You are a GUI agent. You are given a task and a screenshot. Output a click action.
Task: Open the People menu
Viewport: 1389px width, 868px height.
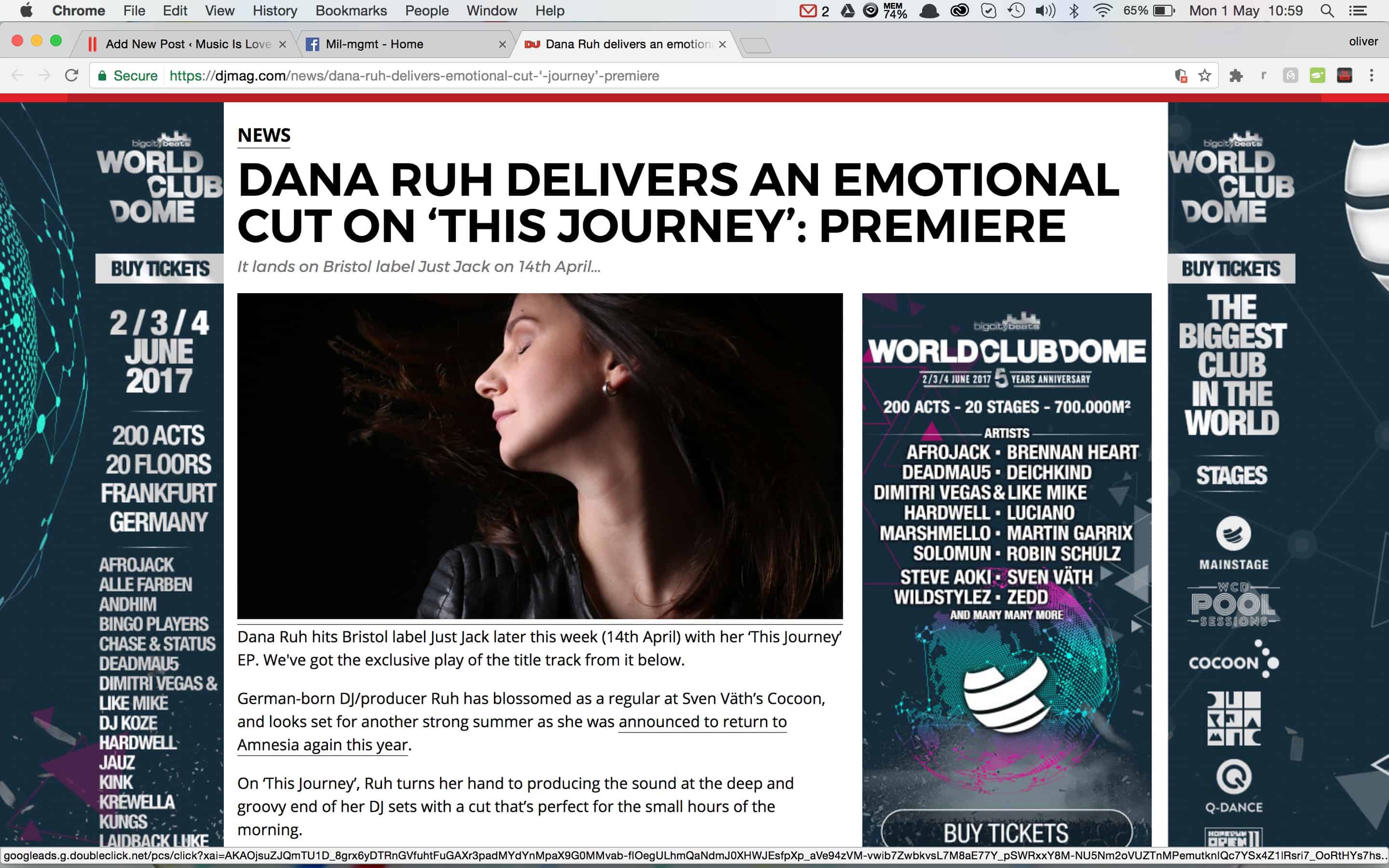[426, 10]
